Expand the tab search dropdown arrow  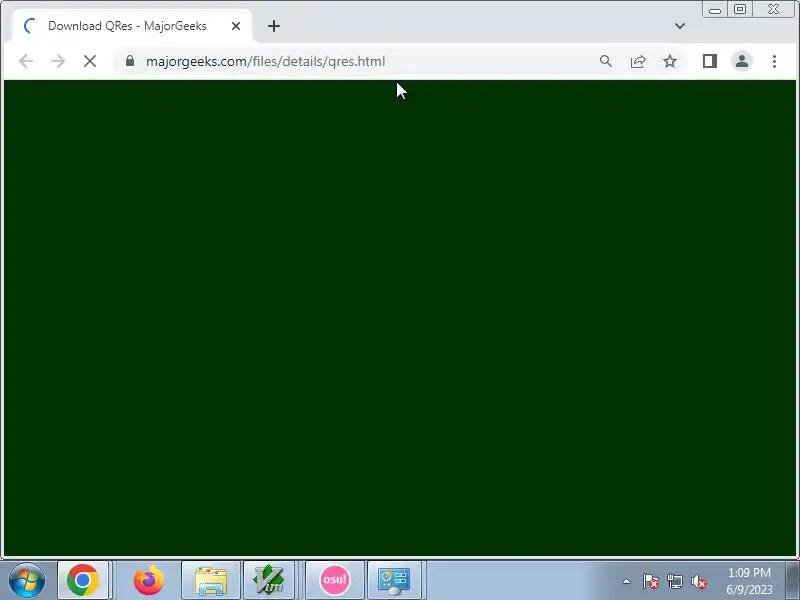tap(680, 26)
